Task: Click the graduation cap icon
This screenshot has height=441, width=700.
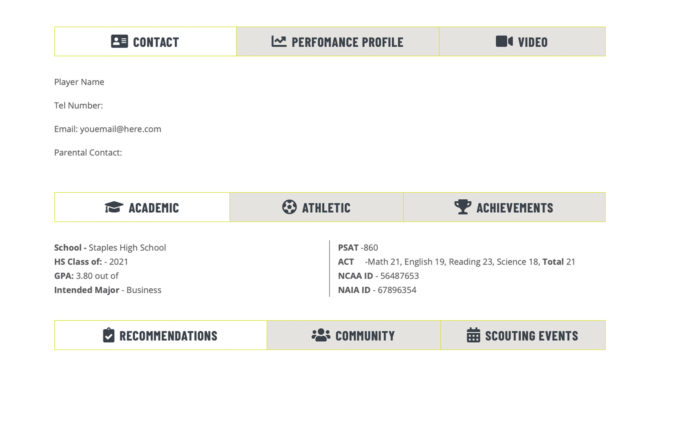Action: 114,207
